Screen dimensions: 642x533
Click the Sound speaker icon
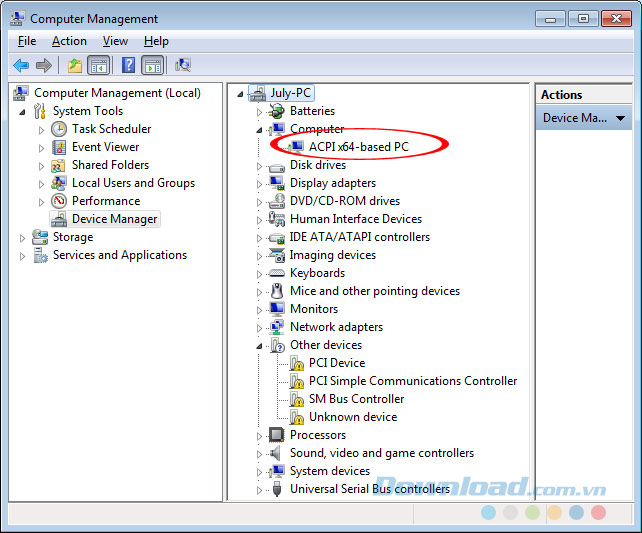276,453
